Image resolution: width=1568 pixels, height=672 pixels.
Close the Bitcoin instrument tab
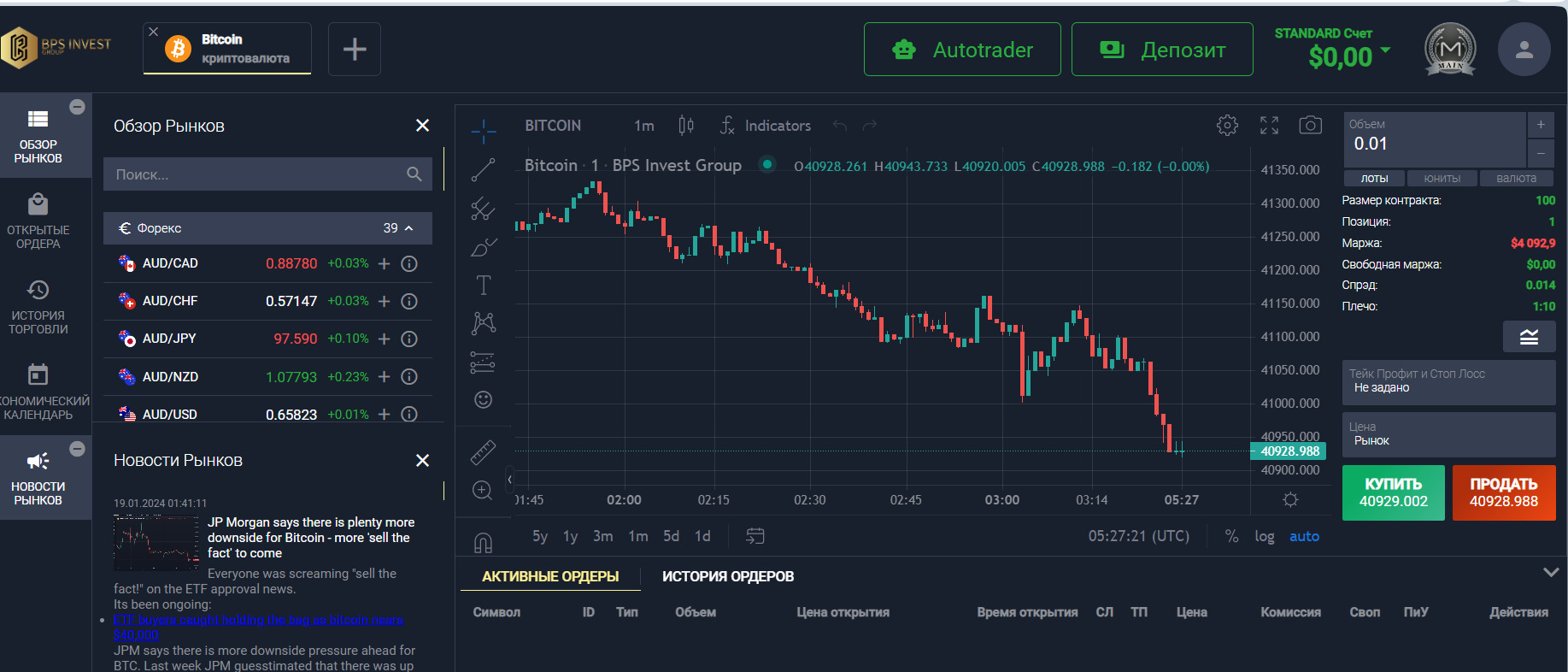coord(154,32)
